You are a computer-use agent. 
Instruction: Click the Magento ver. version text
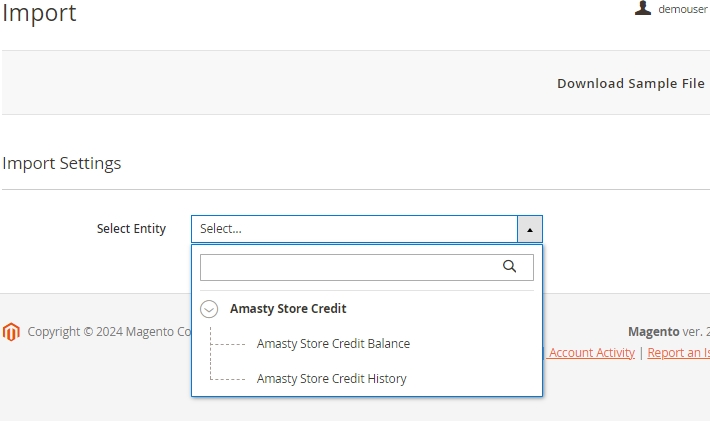[669, 332]
